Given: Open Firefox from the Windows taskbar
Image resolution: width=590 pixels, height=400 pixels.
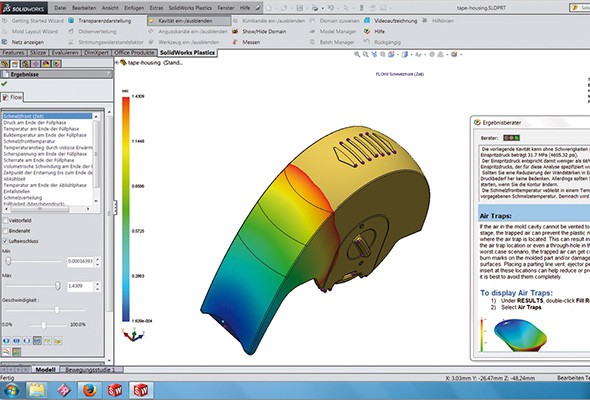Looking at the screenshot, I should [x=90, y=391].
